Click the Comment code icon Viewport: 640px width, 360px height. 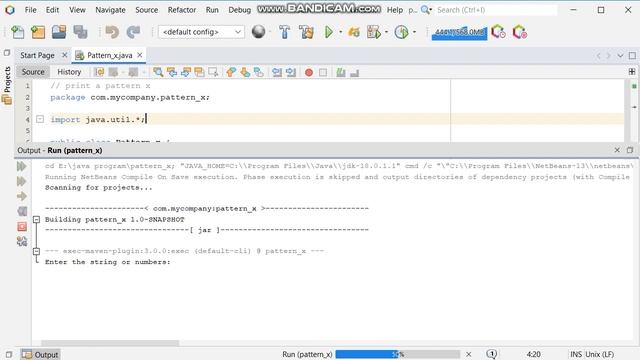(341, 72)
